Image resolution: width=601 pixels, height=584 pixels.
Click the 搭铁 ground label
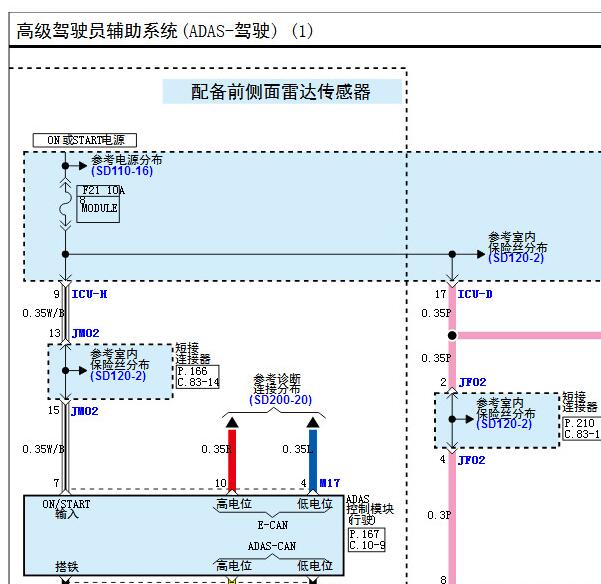[67, 567]
